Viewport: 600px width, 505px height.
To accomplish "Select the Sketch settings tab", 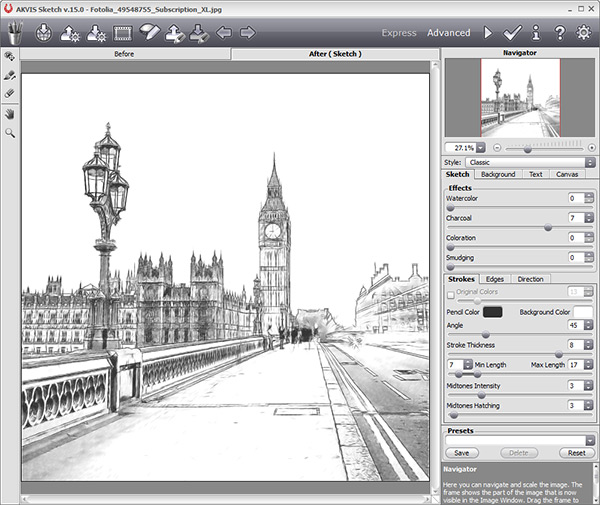I will 458,174.
